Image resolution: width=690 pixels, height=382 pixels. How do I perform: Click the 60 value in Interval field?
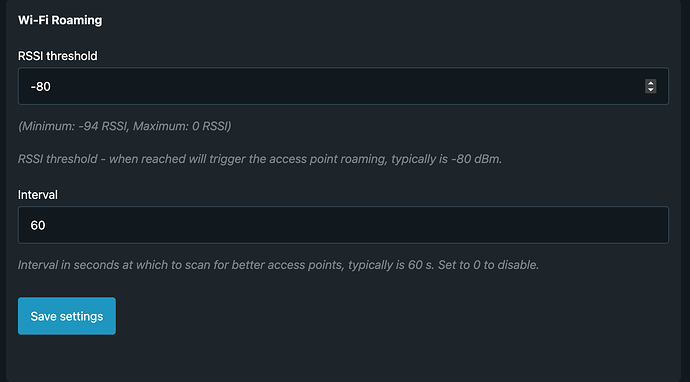tap(38, 225)
